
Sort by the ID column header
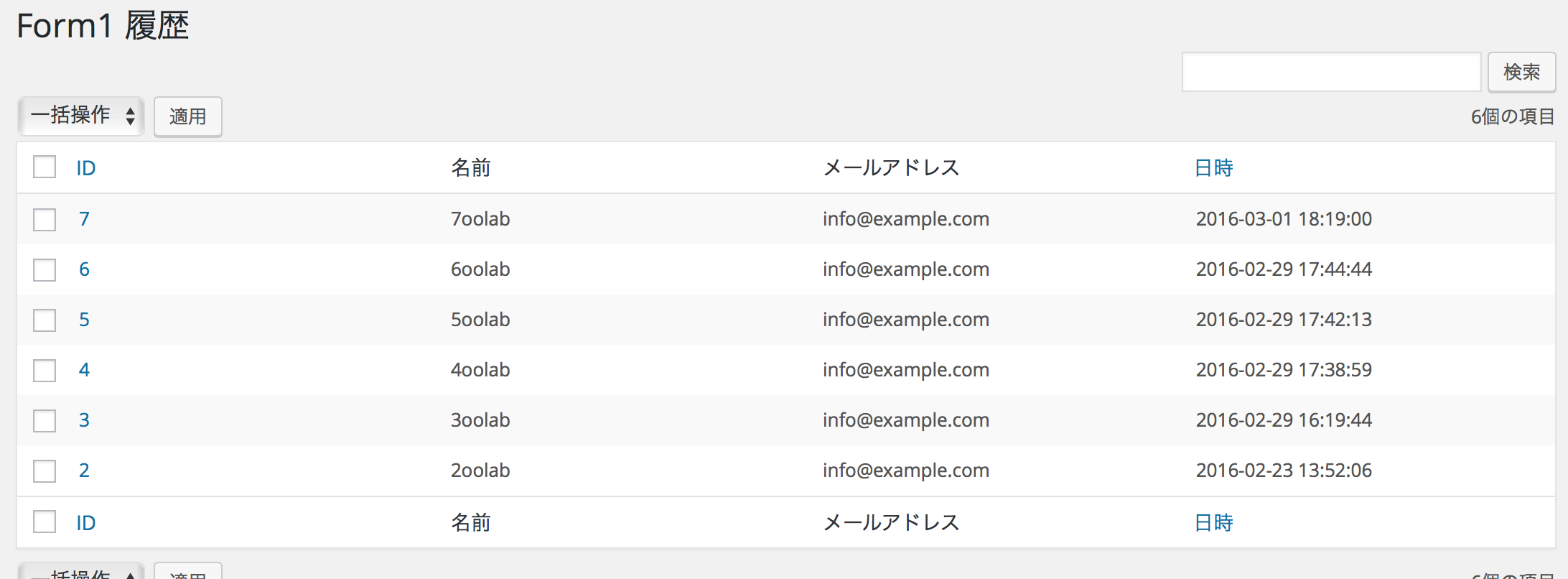click(86, 168)
